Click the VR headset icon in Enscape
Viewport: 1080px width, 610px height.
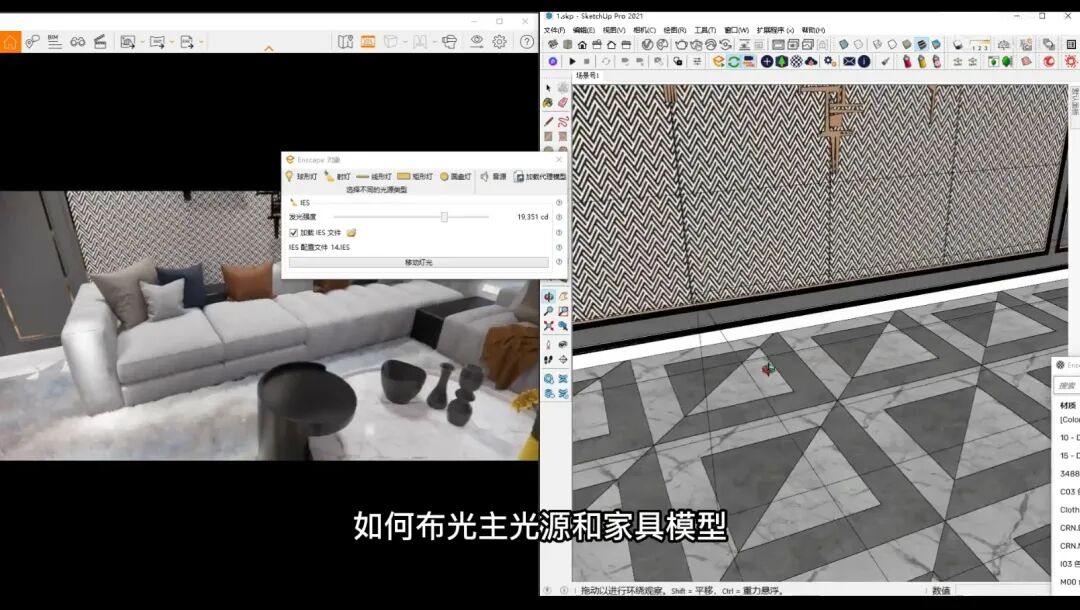[449, 42]
